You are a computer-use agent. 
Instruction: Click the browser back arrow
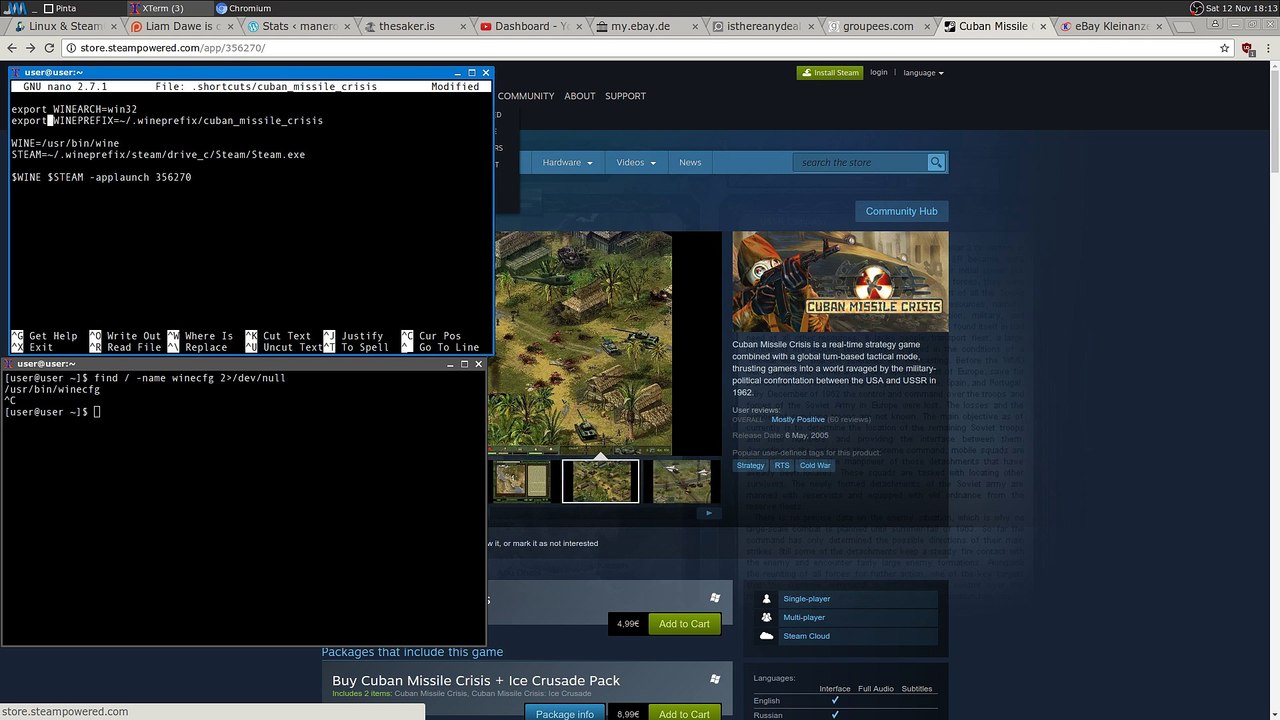(10, 48)
